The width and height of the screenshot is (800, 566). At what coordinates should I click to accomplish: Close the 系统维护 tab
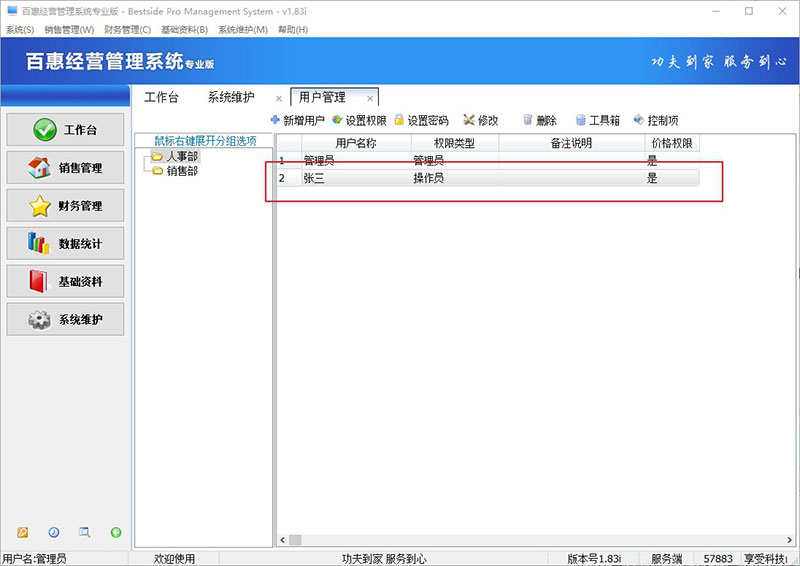coord(279,99)
